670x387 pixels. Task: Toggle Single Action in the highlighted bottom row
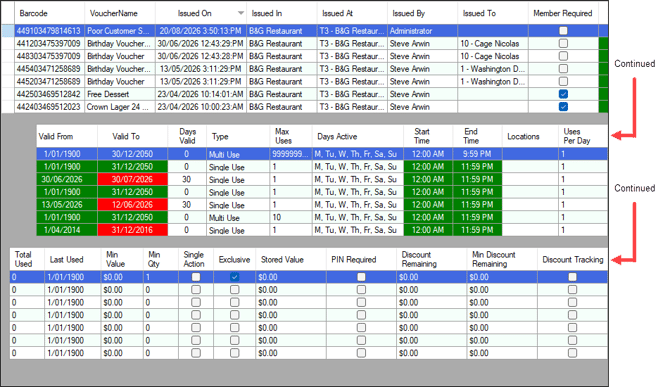[196, 277]
